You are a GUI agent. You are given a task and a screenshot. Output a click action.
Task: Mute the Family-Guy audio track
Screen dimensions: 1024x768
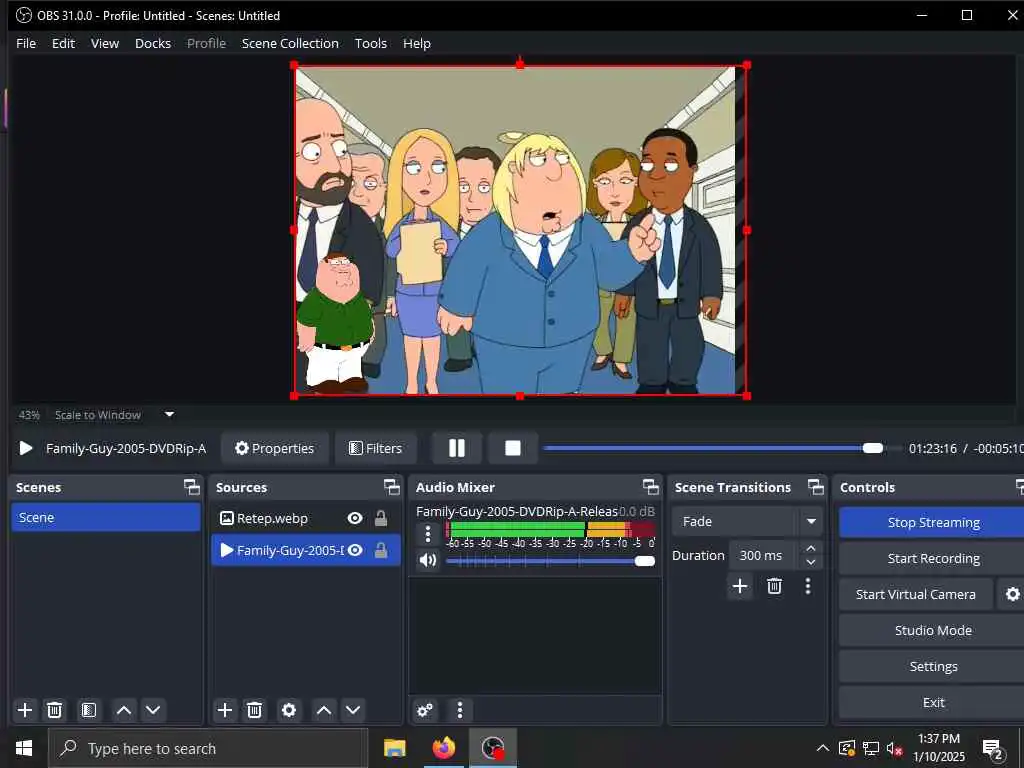(x=428, y=560)
